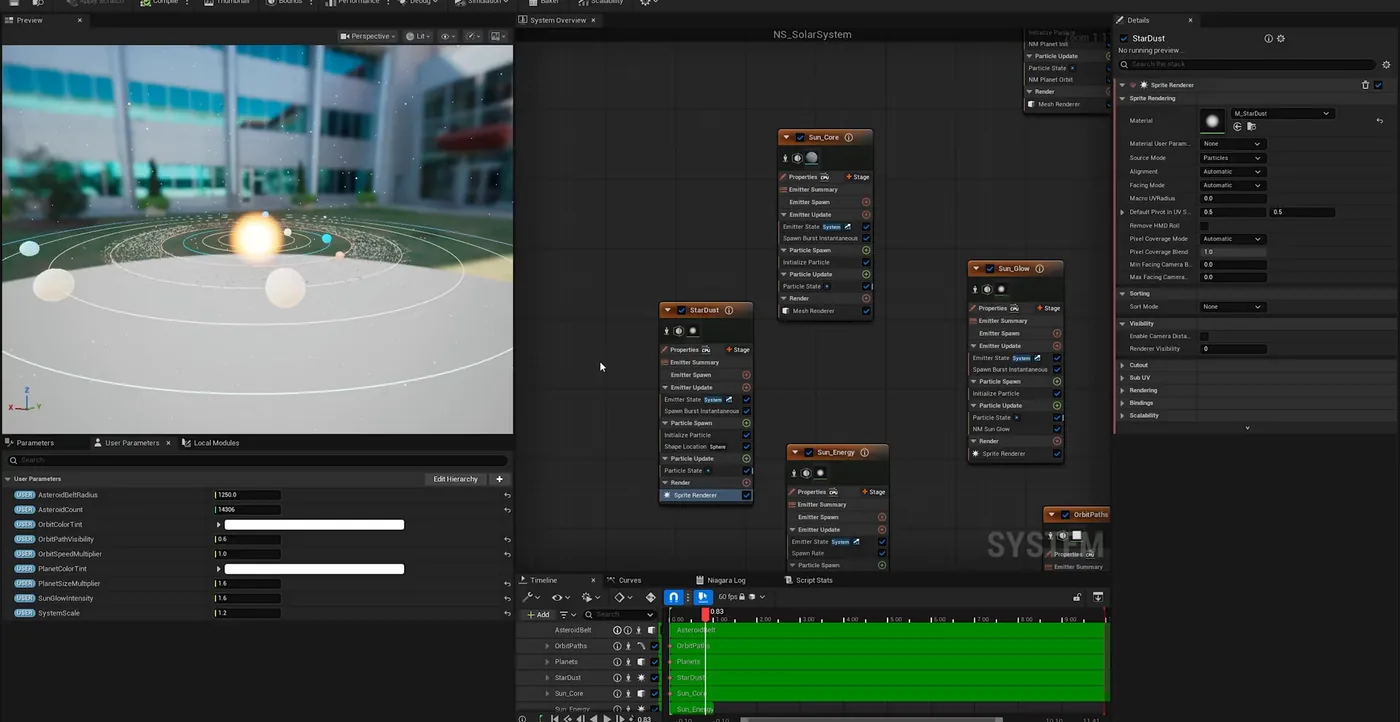1400x722 pixels.
Task: Reset Material to default with arrow icon
Action: 1380,121
